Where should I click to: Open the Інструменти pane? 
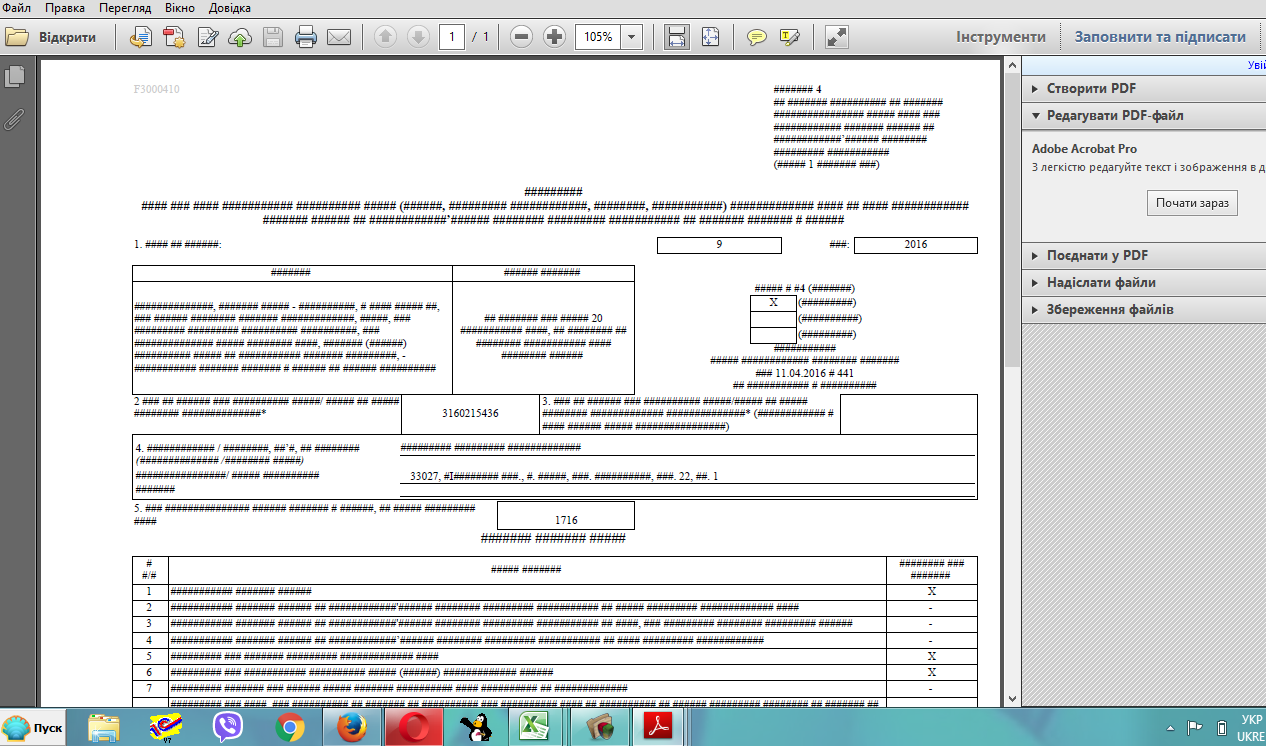pos(1000,37)
